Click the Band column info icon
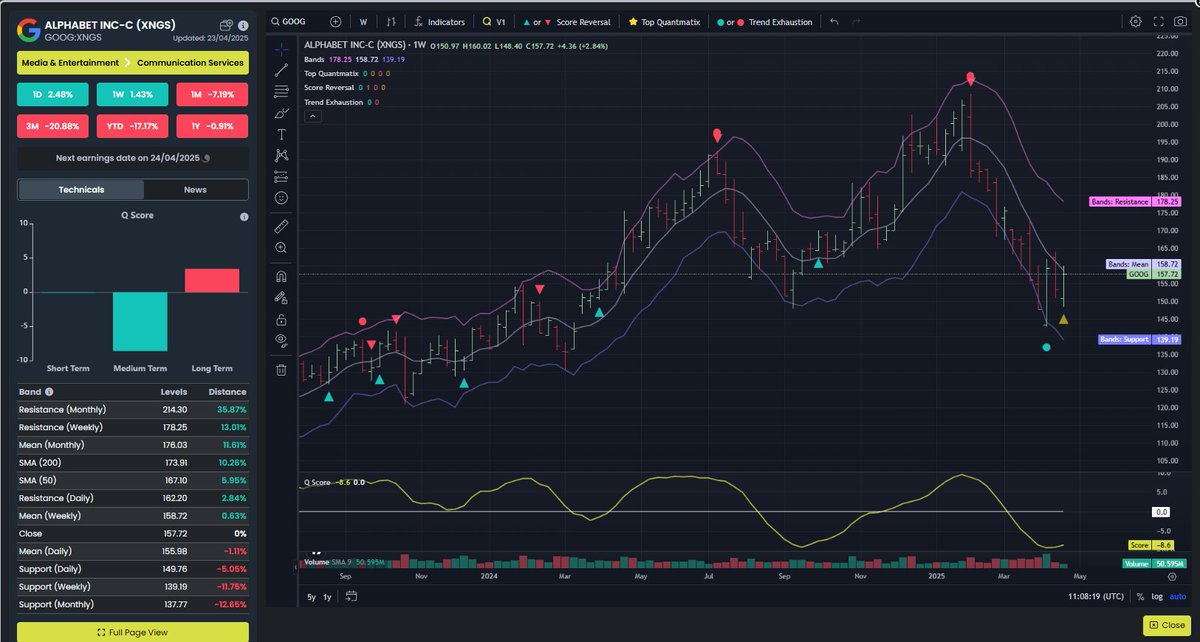This screenshot has height=642, width=1200. click(x=49, y=393)
